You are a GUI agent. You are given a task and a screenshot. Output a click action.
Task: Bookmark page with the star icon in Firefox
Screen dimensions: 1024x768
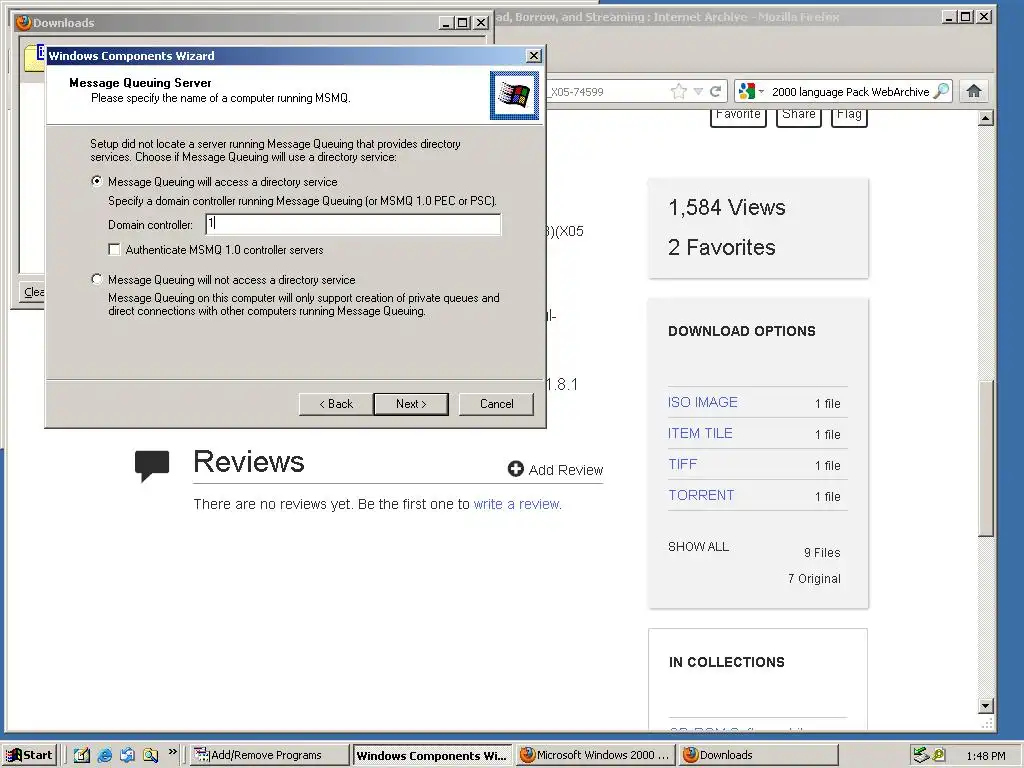coord(679,91)
